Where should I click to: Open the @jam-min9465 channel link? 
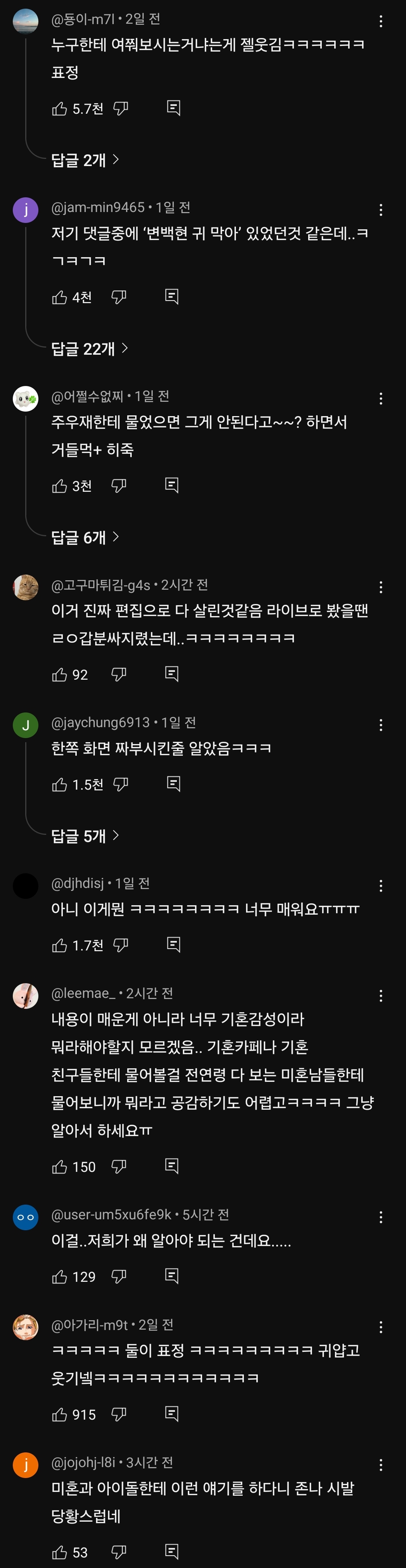(x=98, y=207)
